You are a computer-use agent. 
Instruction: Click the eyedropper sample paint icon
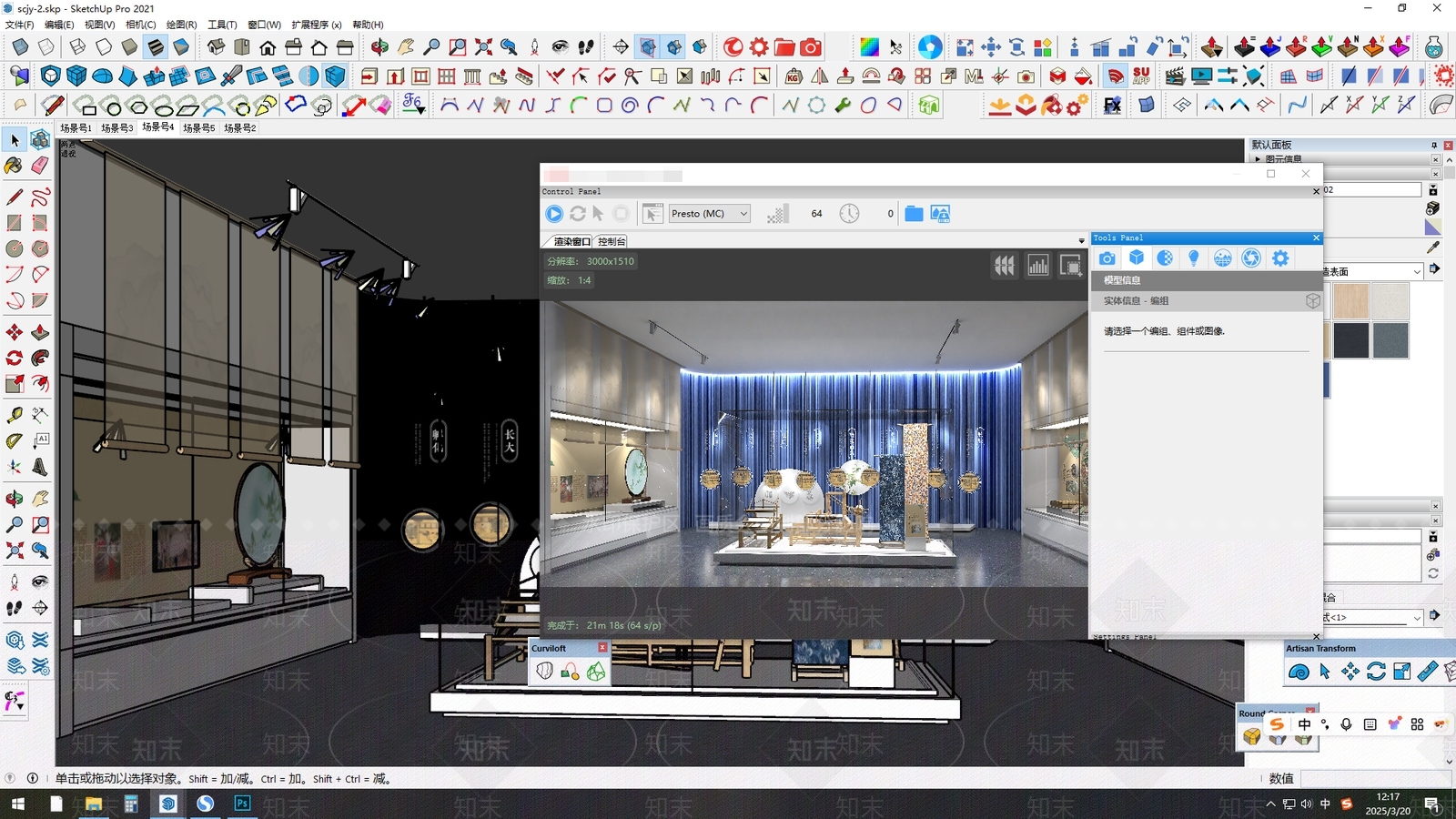tap(1433, 248)
